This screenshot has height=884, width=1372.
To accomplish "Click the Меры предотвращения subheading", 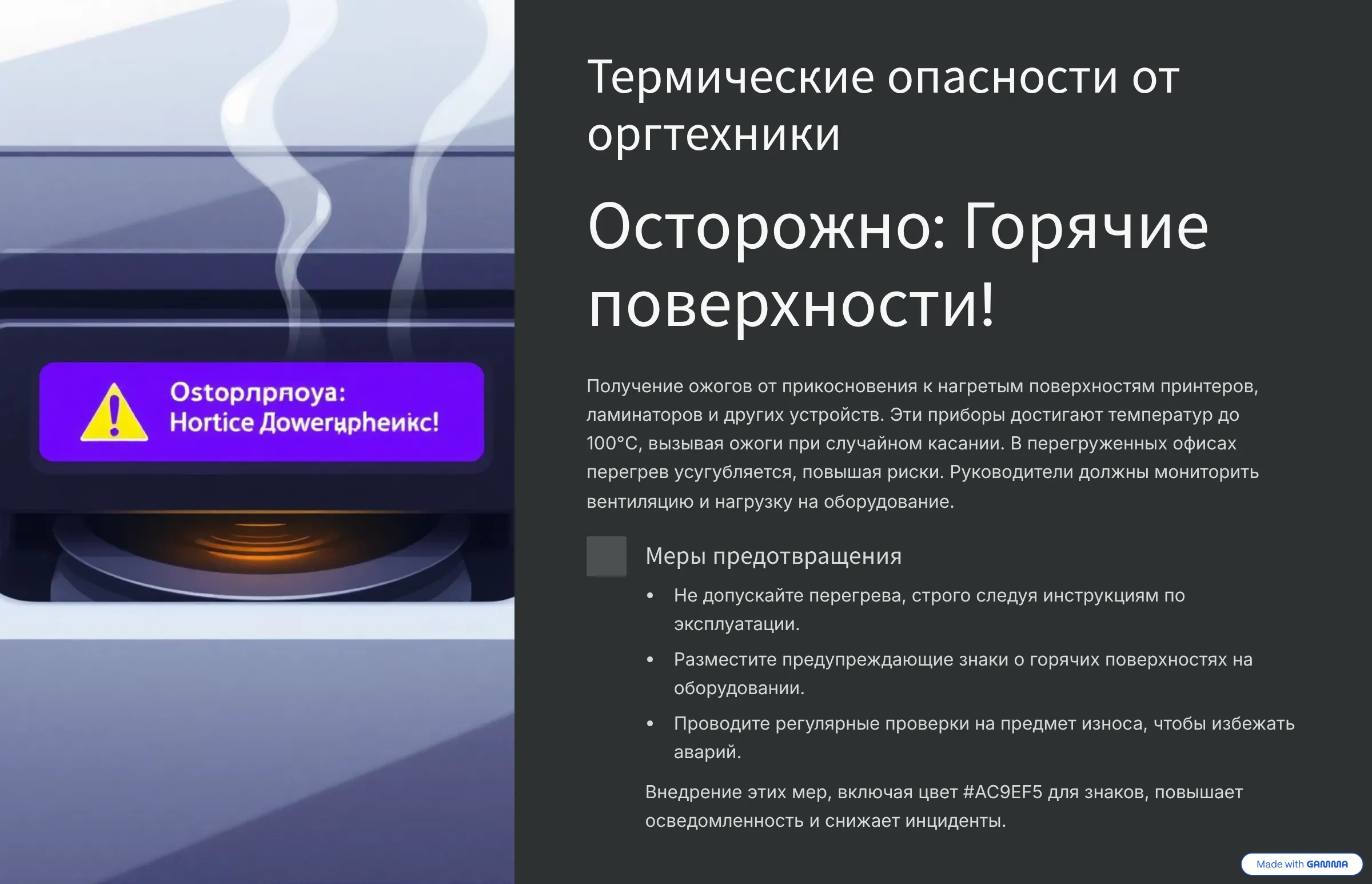I will tap(773, 556).
